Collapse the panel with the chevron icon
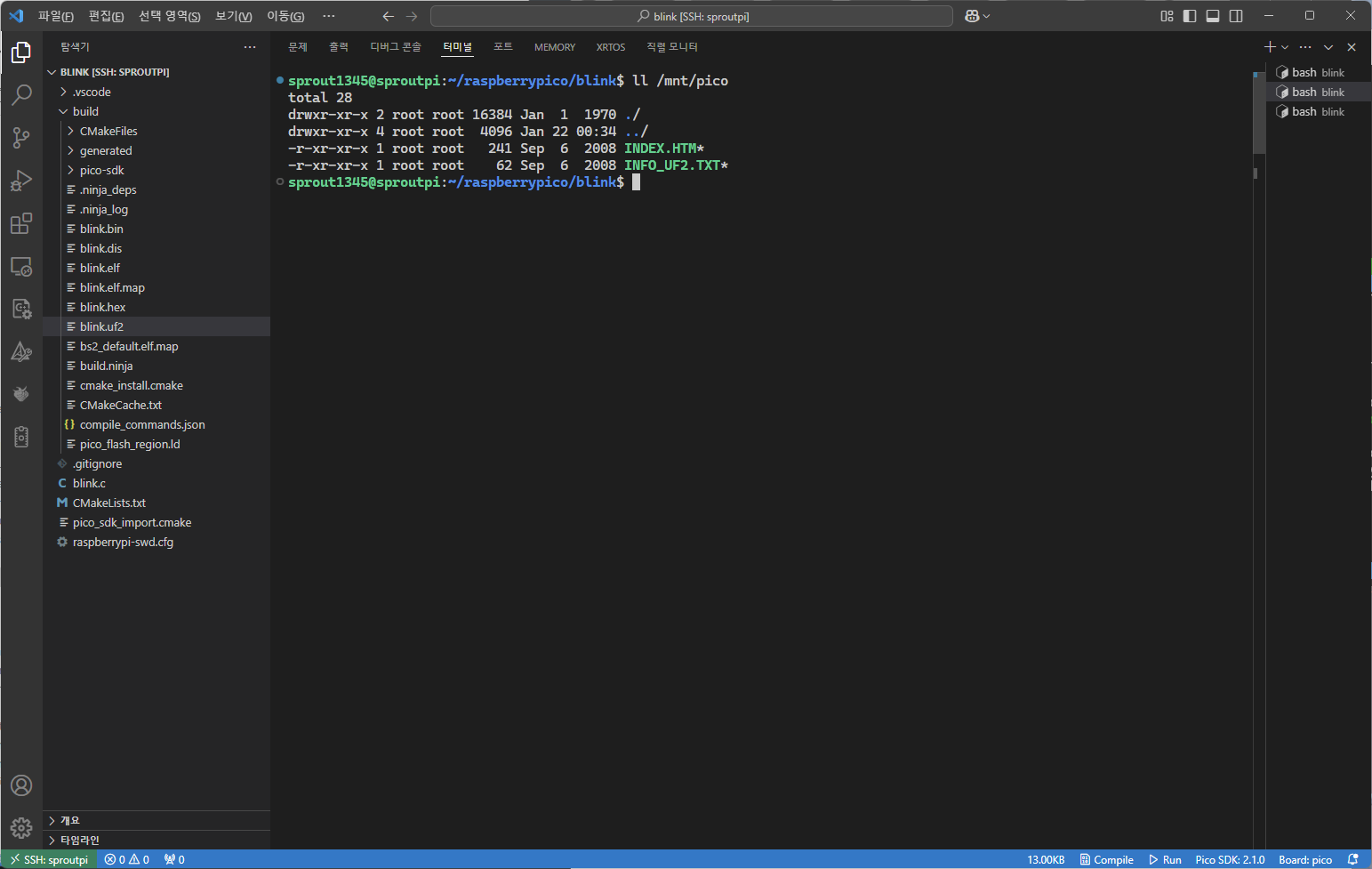Screen dimensions: 1372x869 [x=1328, y=47]
